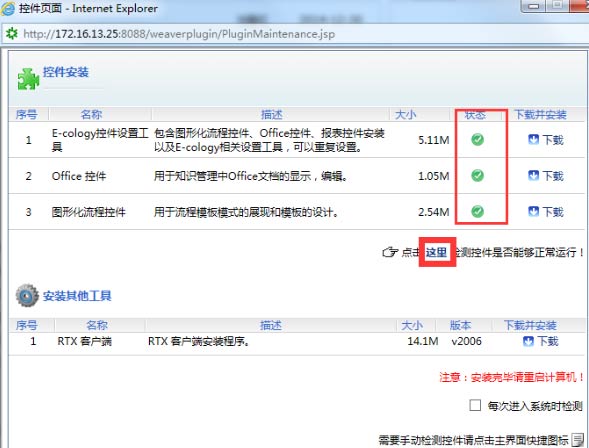Viewport: 589px width, 448px height.
Task: Click green status checkmark for E-cology row
Action: [x=477, y=140]
